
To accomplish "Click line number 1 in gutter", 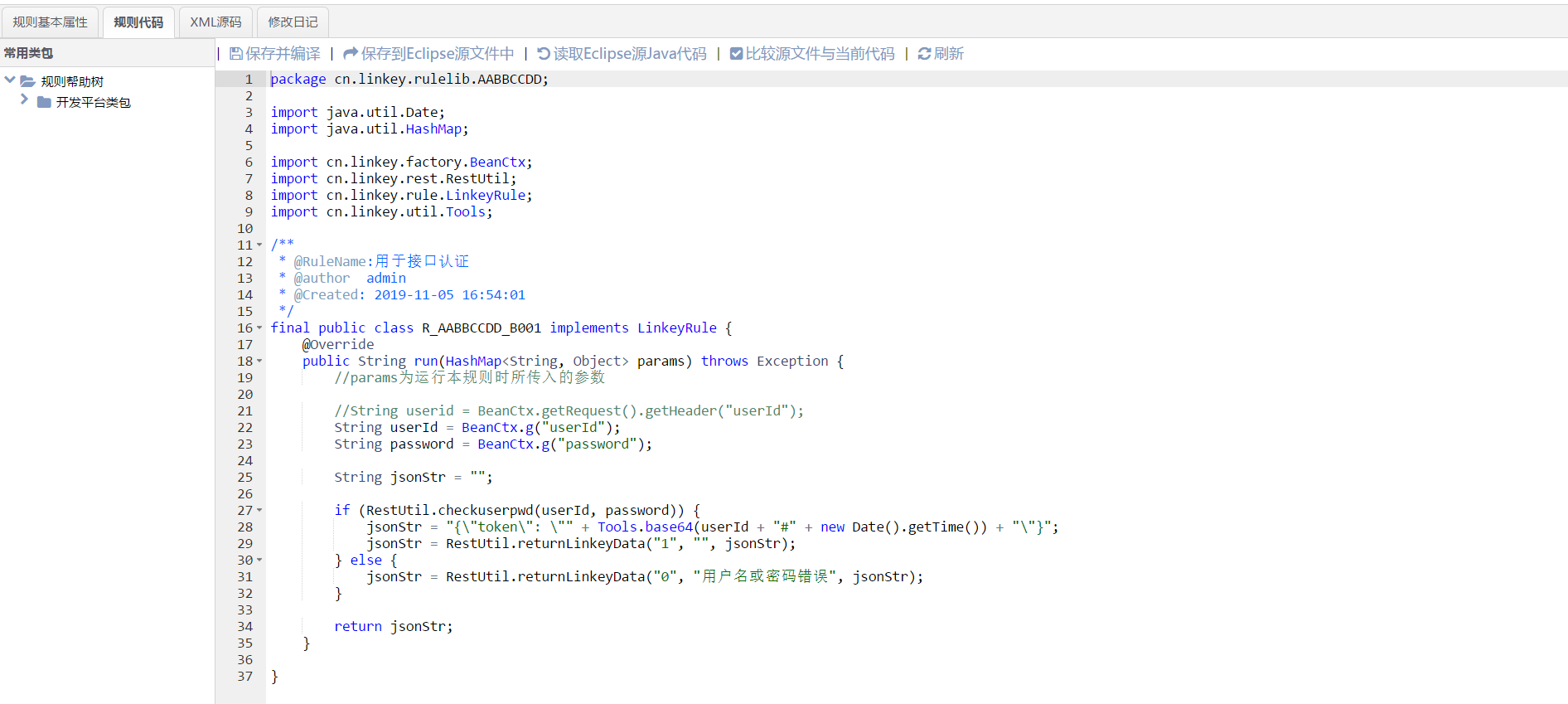I will pos(249,80).
